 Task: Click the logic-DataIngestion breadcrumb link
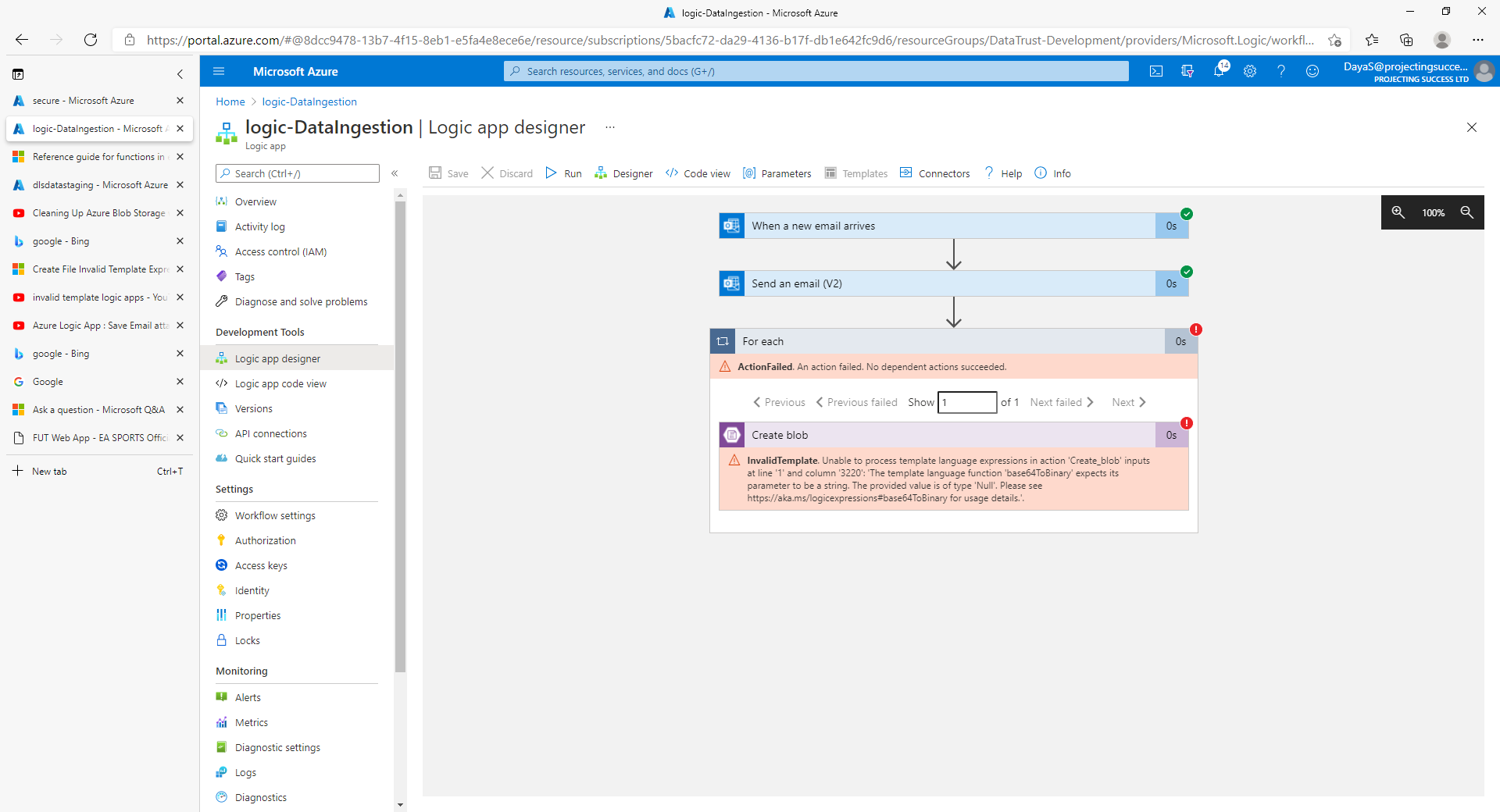click(309, 101)
